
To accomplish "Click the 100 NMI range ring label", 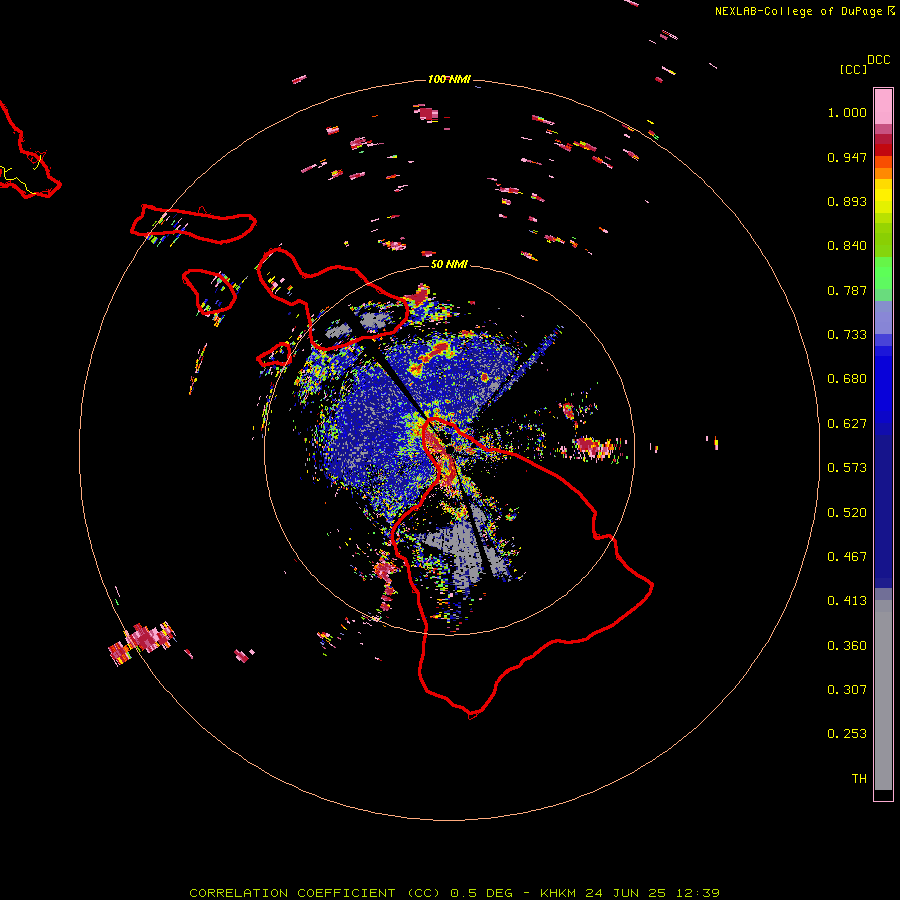I will coord(449,79).
